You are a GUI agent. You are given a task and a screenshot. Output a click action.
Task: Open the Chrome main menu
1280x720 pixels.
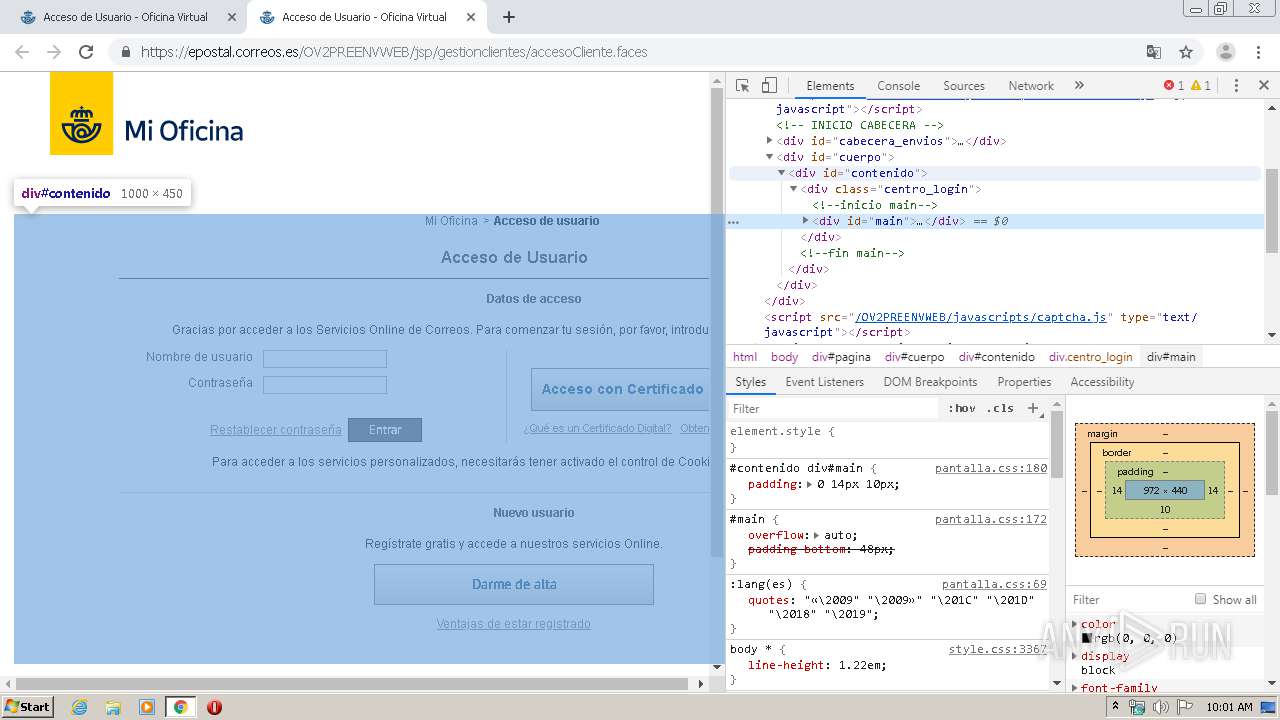tap(1260, 52)
